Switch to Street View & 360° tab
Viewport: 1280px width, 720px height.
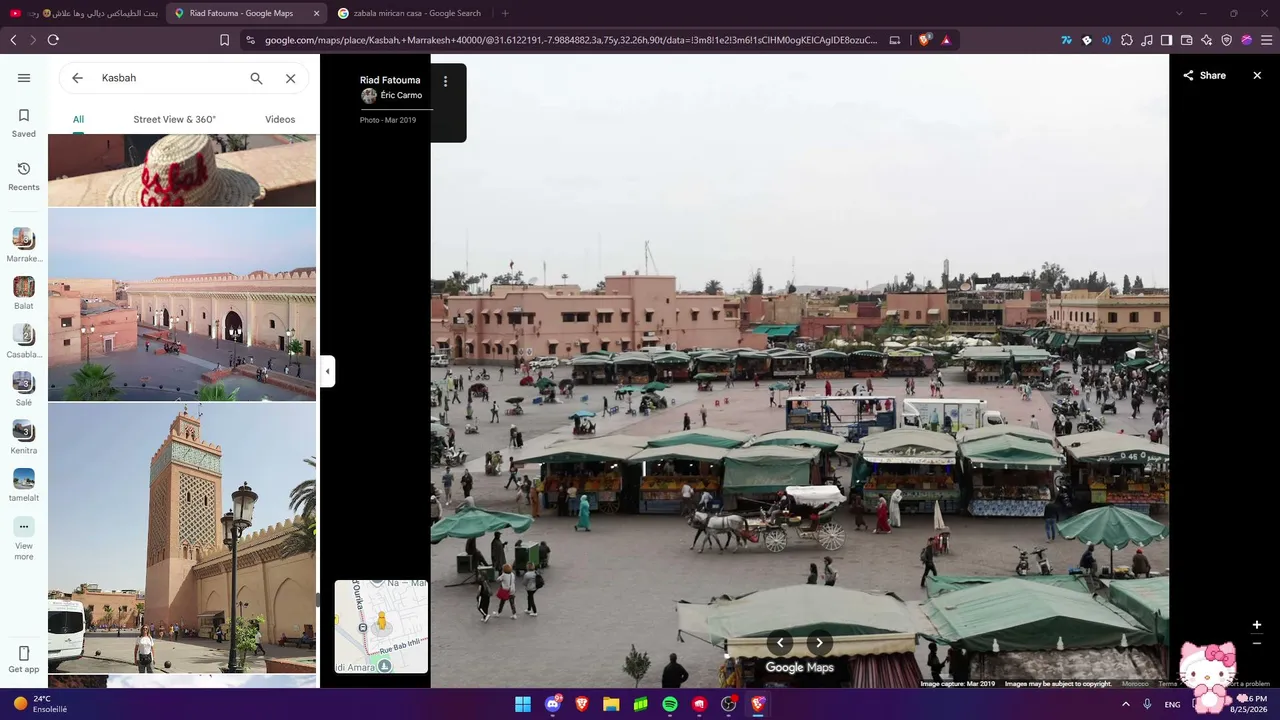[x=175, y=119]
